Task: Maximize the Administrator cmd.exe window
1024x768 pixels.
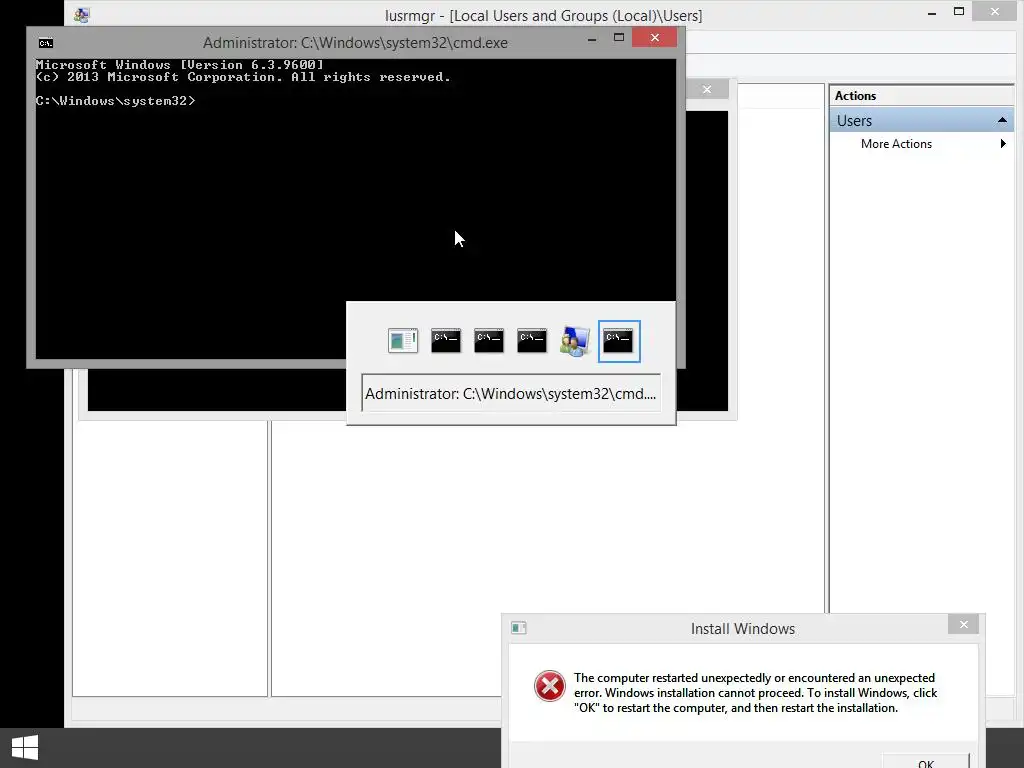Action: coord(618,38)
